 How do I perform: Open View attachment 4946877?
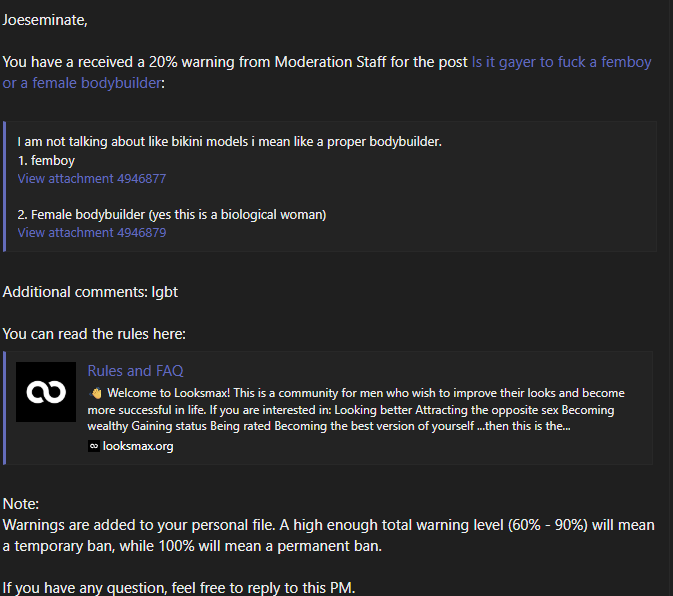point(92,179)
